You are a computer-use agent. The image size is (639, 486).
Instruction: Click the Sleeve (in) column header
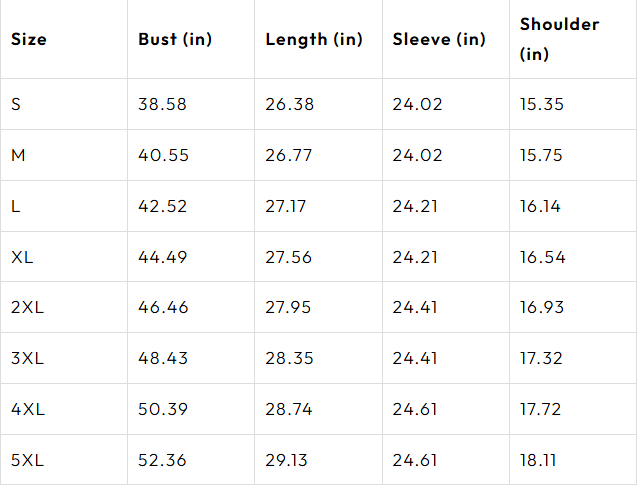439,40
